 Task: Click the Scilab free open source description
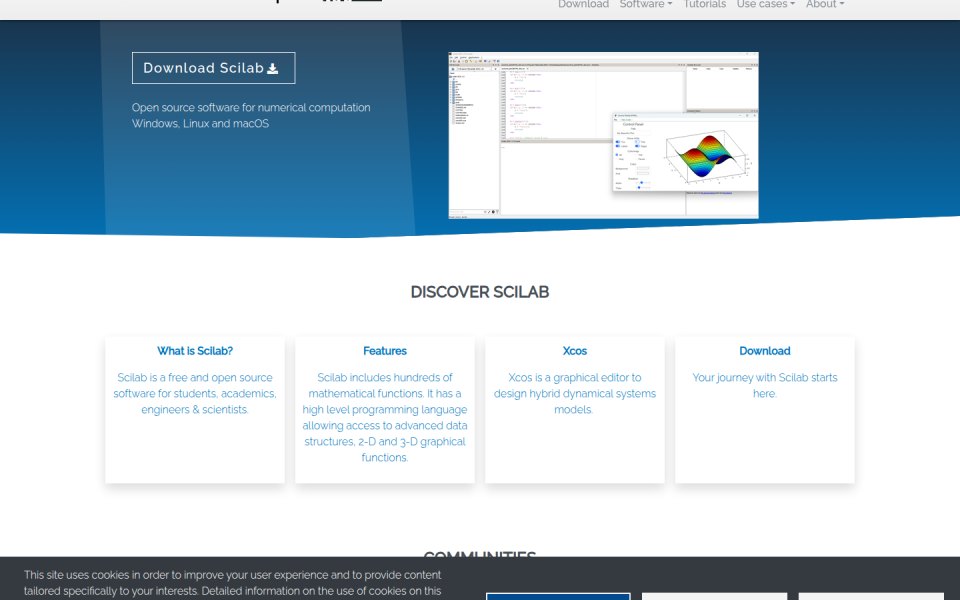pos(195,394)
